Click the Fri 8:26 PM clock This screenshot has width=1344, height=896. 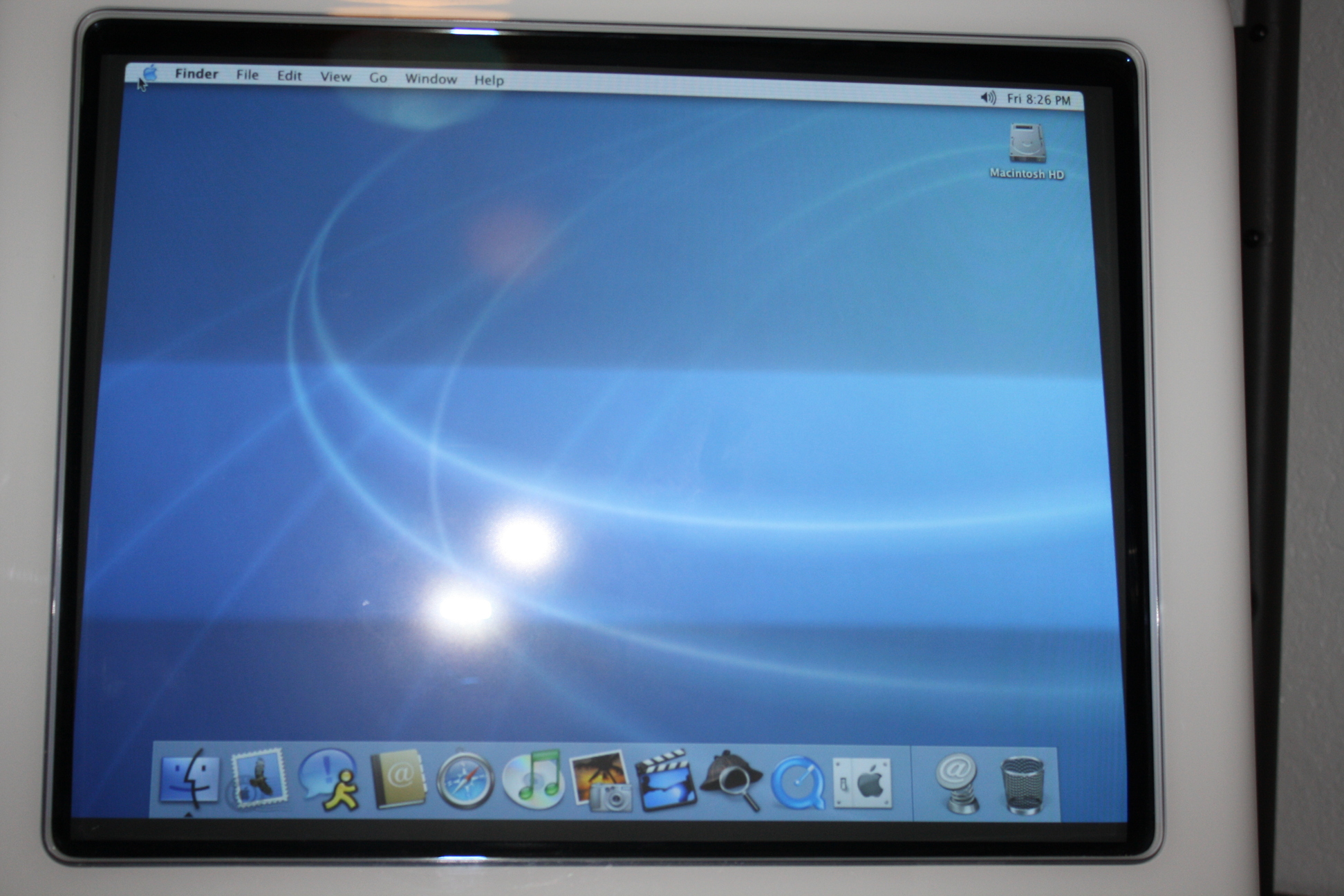coord(1038,100)
